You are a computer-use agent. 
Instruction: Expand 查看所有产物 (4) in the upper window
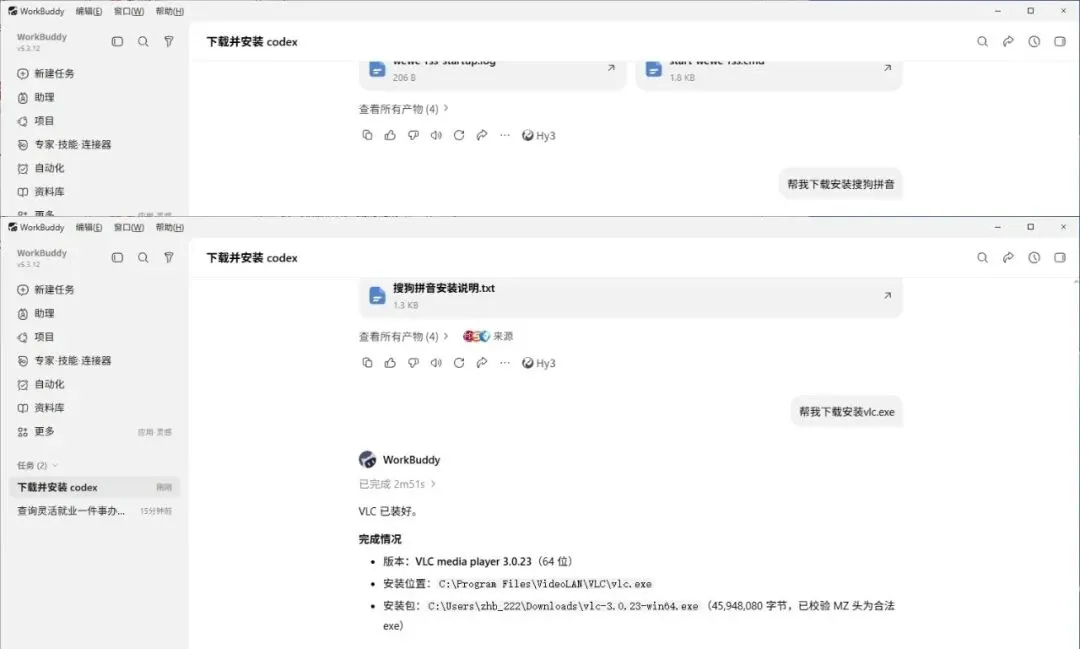[404, 109]
